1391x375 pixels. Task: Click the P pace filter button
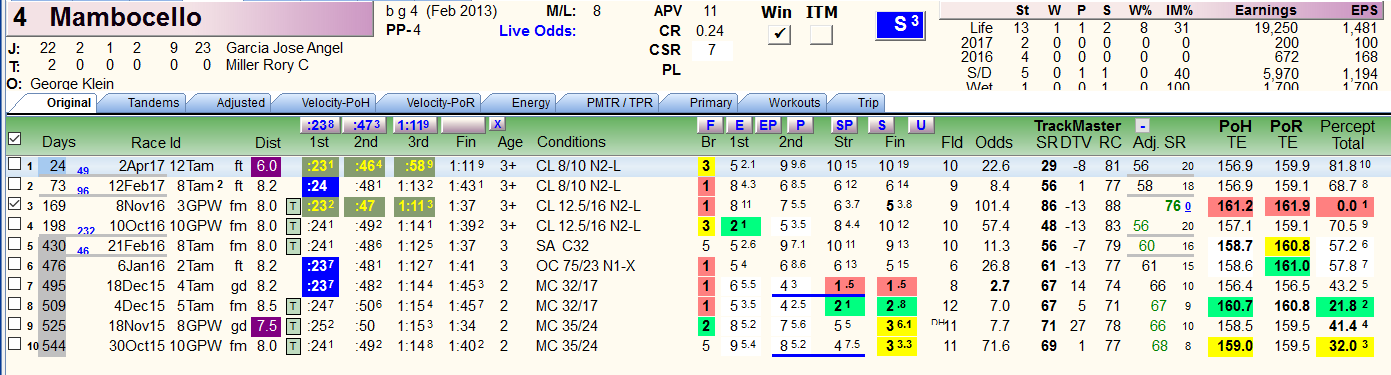tap(800, 125)
